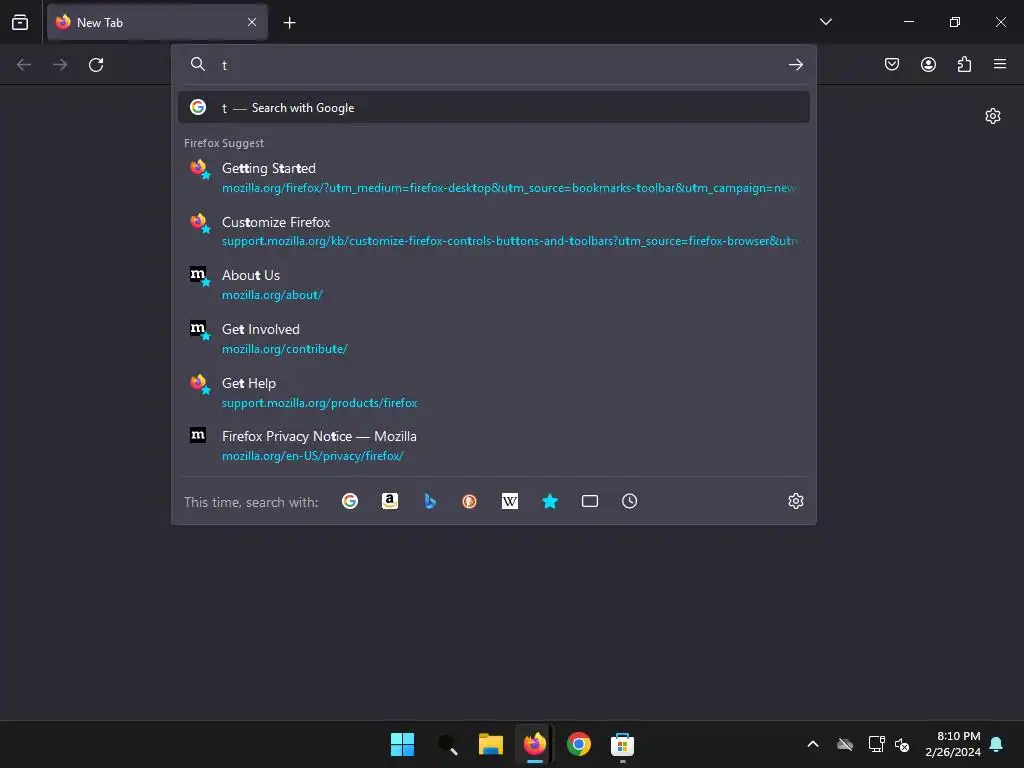This screenshot has width=1024, height=768.
Task: Click the muted volume tray icon
Action: [x=902, y=744]
